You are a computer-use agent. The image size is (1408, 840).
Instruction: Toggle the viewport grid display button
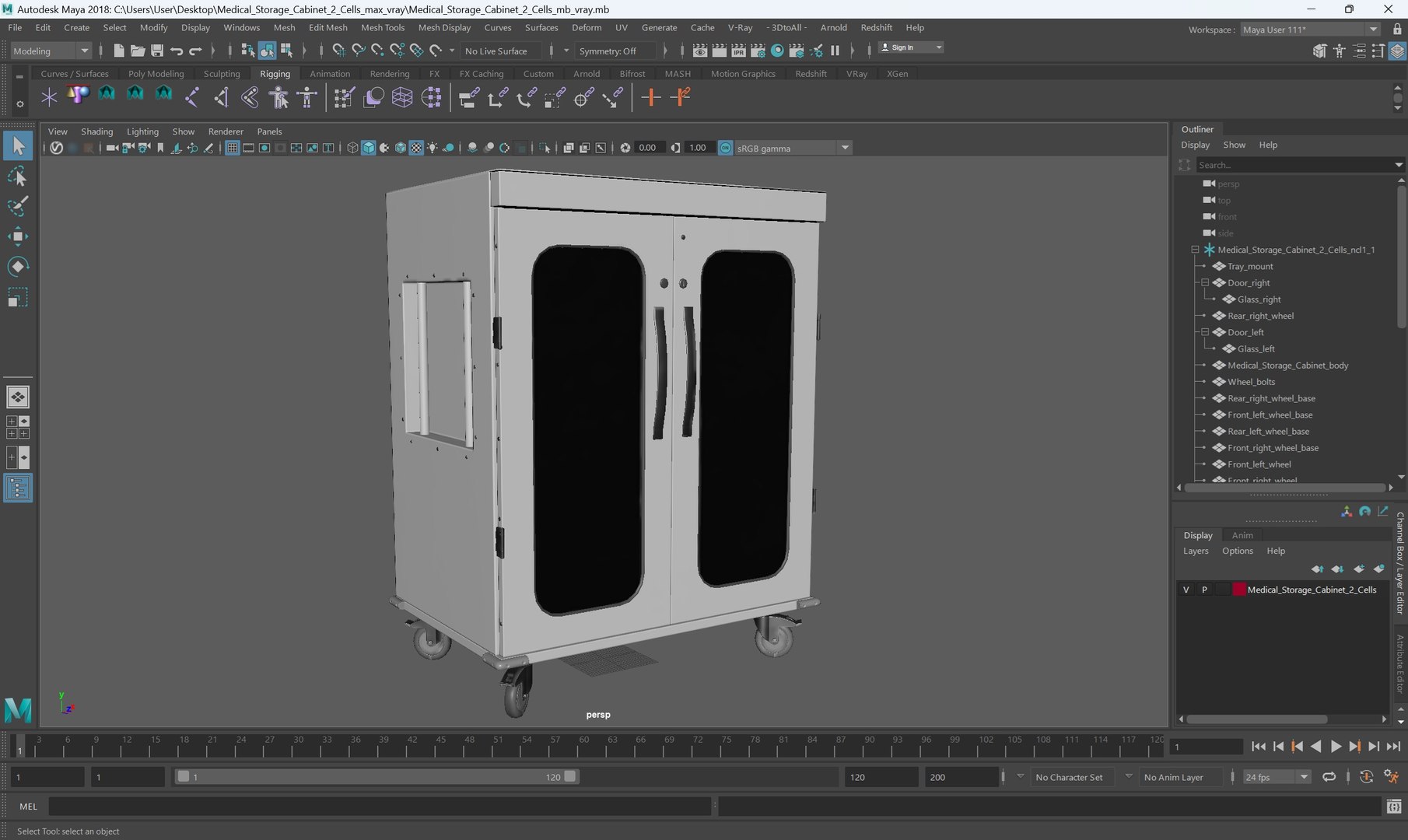tap(232, 148)
